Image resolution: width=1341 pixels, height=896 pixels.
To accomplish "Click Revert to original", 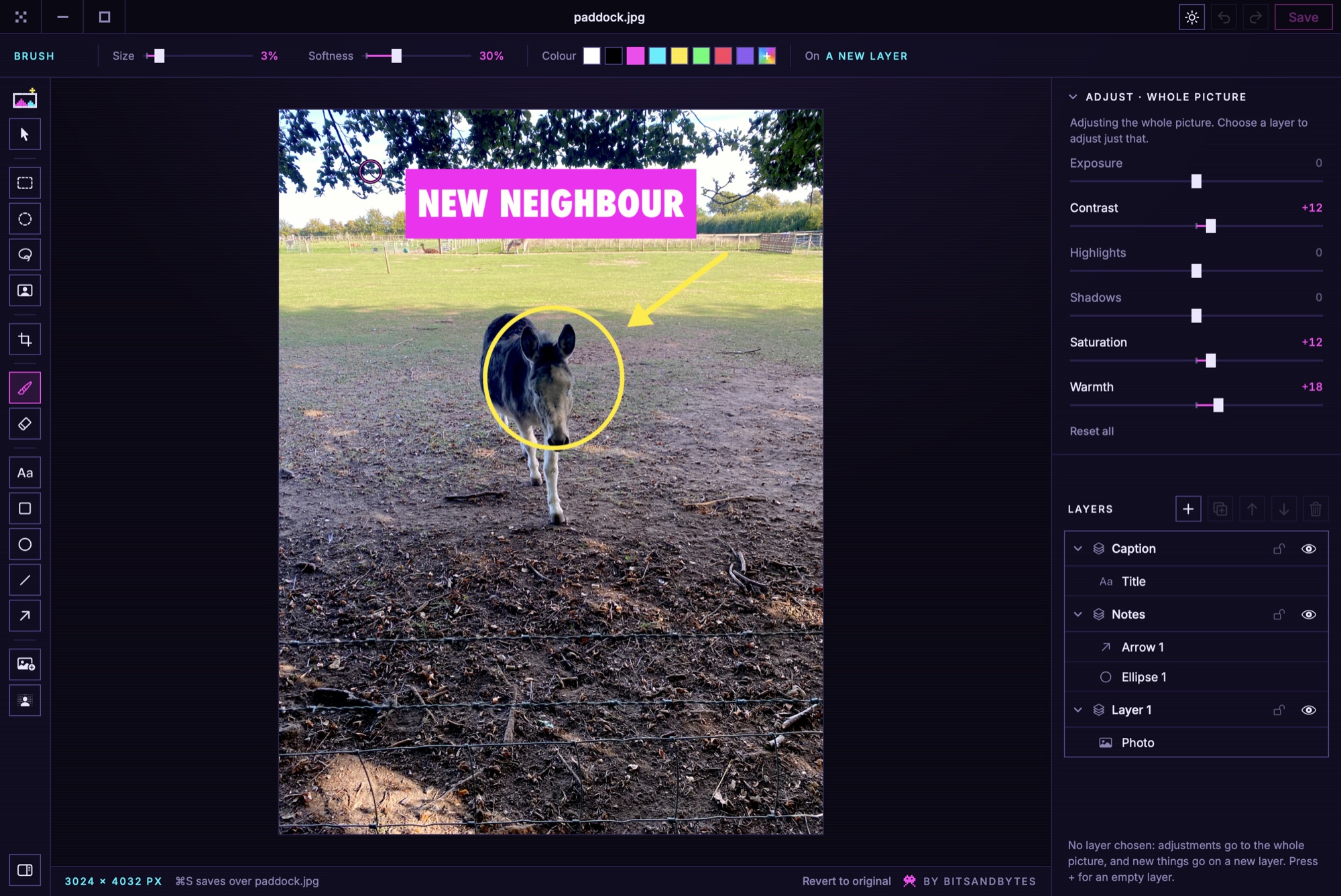I will click(x=846, y=881).
